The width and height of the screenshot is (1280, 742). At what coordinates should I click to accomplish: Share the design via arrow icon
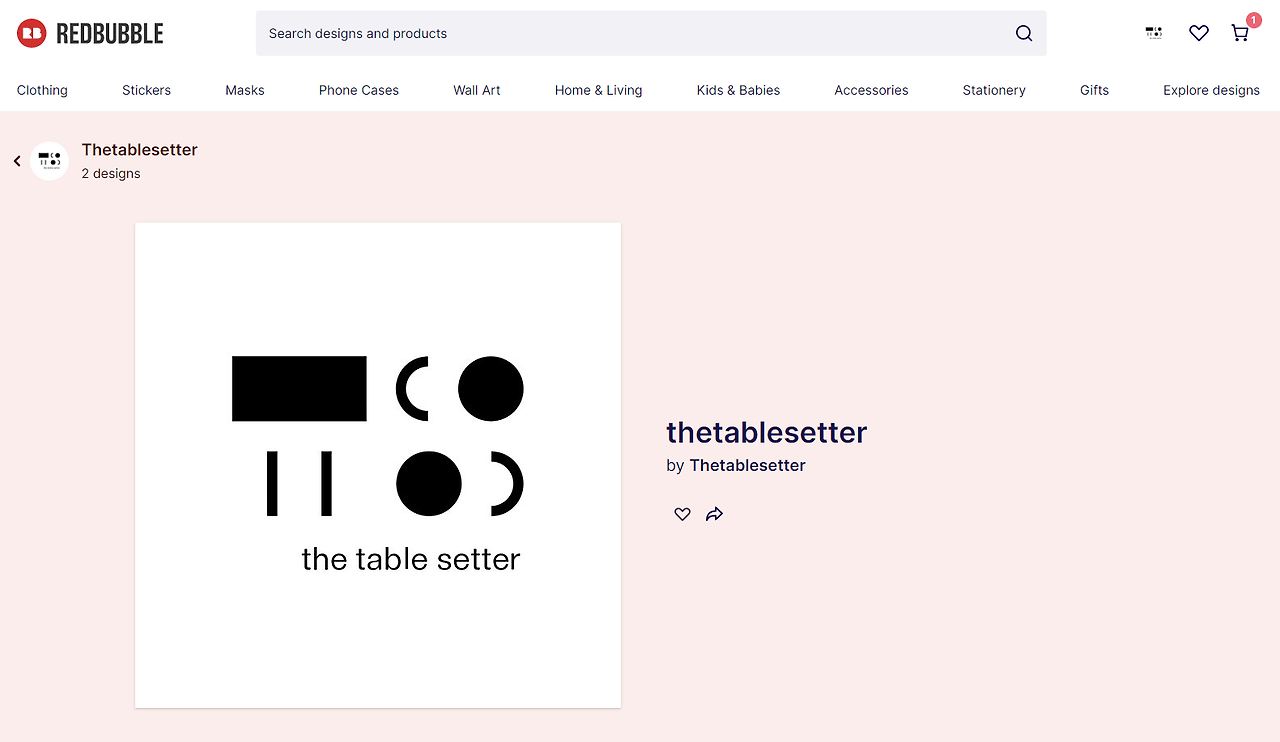click(x=714, y=514)
